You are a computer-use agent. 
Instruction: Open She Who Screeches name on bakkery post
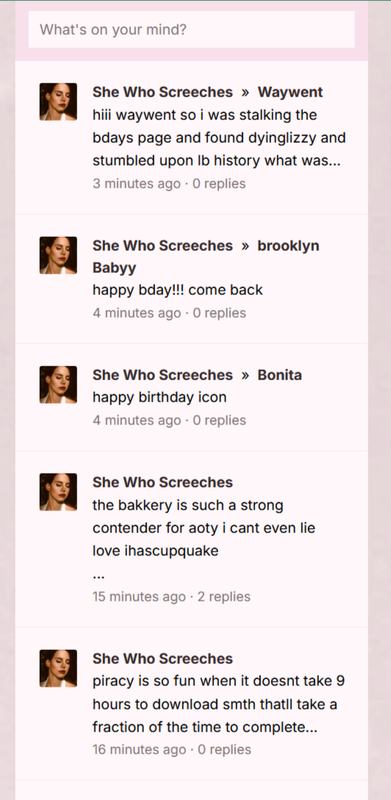162,482
